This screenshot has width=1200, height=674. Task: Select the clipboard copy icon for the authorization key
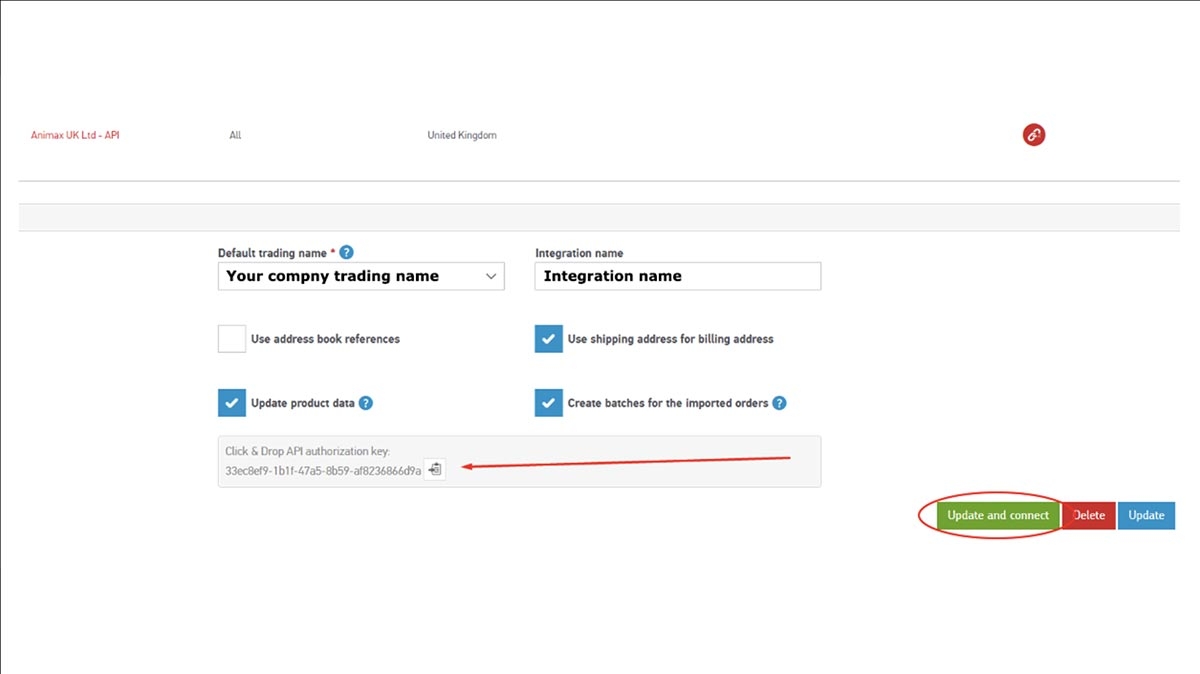click(434, 468)
